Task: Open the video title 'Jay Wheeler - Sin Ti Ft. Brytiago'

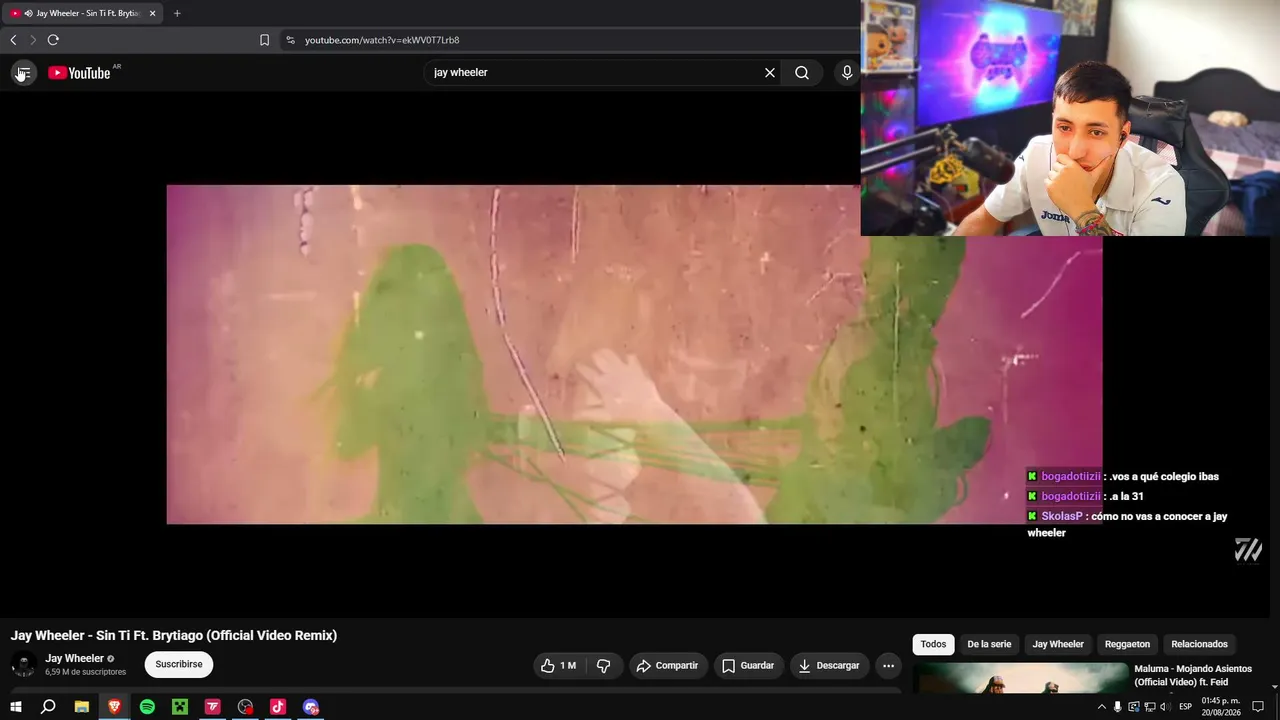Action: pos(174,636)
